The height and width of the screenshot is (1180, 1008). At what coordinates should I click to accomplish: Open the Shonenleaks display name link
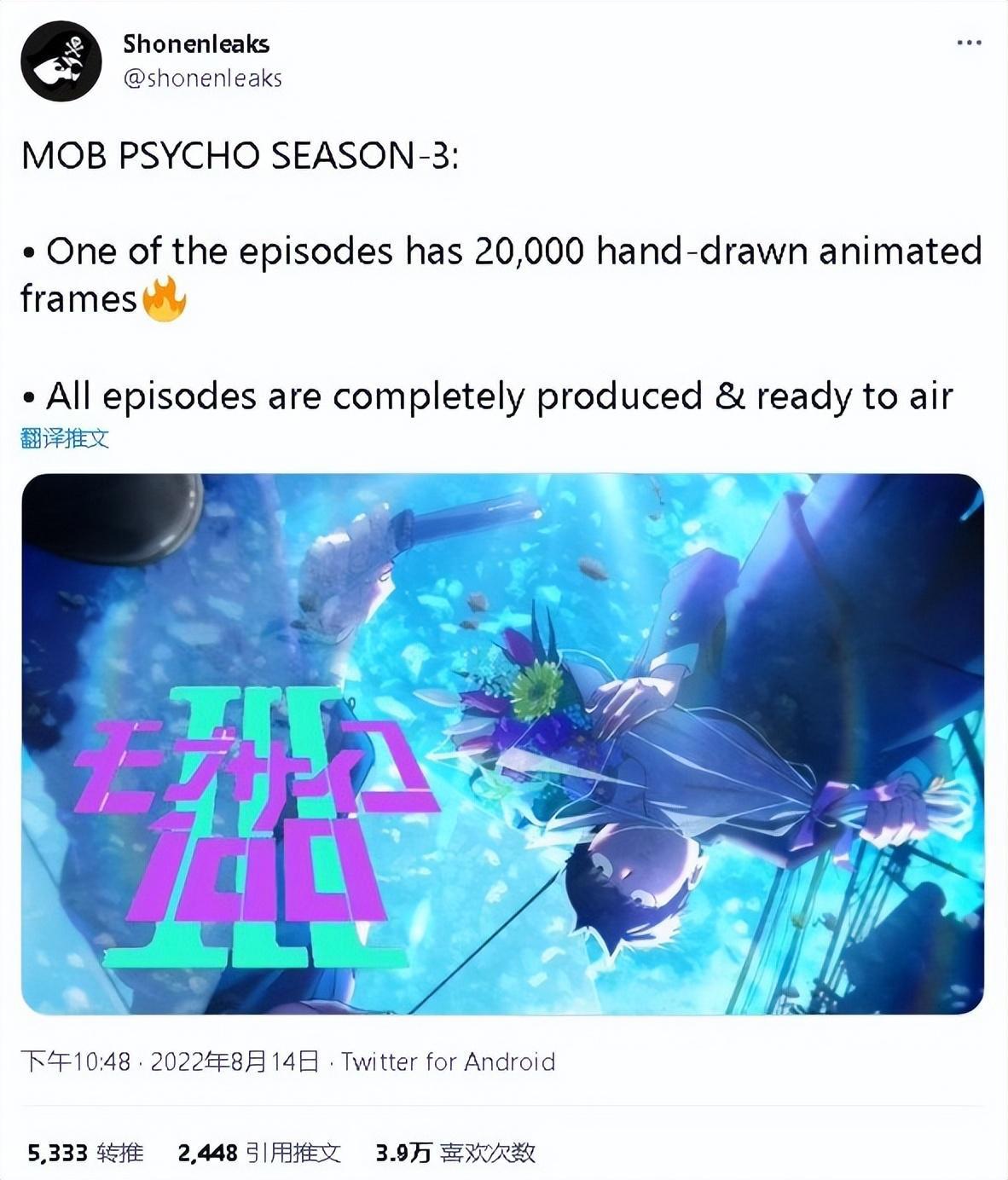coord(196,43)
